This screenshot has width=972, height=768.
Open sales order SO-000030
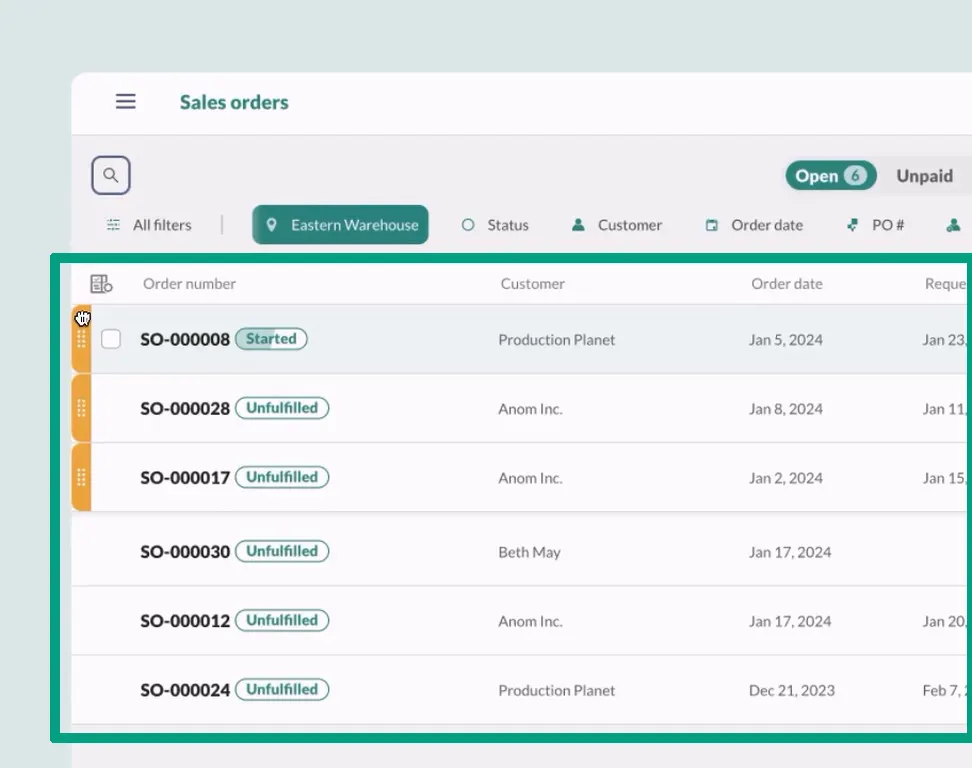pos(184,551)
